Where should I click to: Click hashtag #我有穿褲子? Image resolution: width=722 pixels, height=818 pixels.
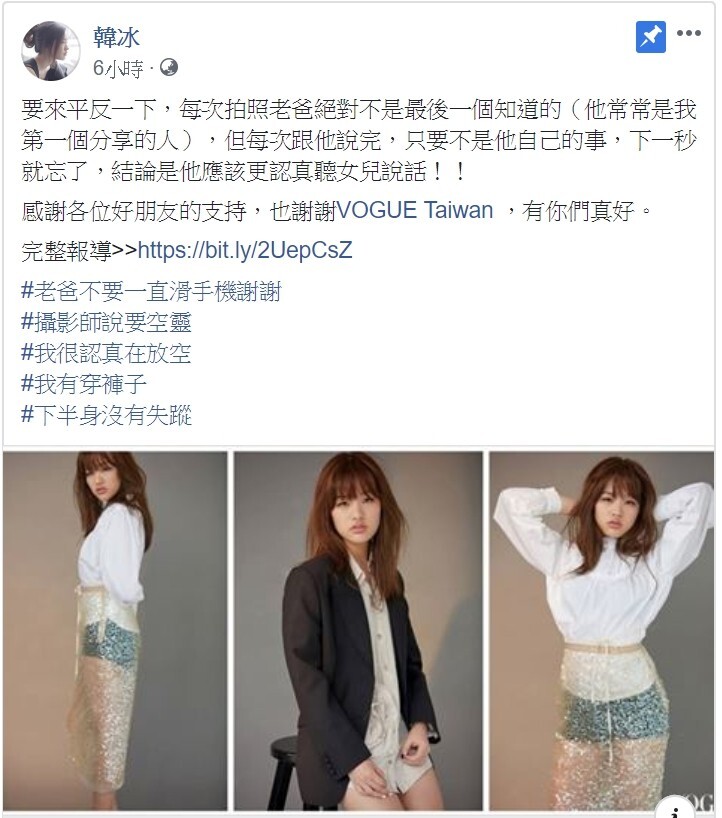(x=83, y=384)
